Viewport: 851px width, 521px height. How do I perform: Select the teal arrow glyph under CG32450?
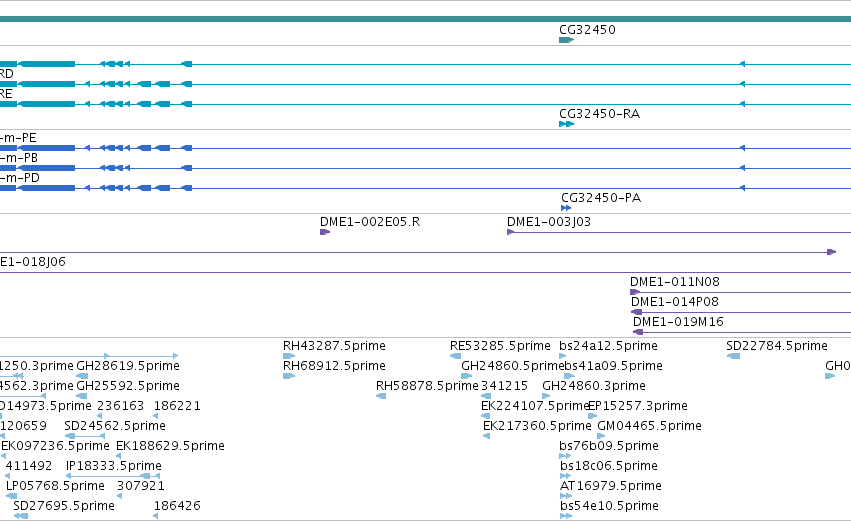point(566,40)
